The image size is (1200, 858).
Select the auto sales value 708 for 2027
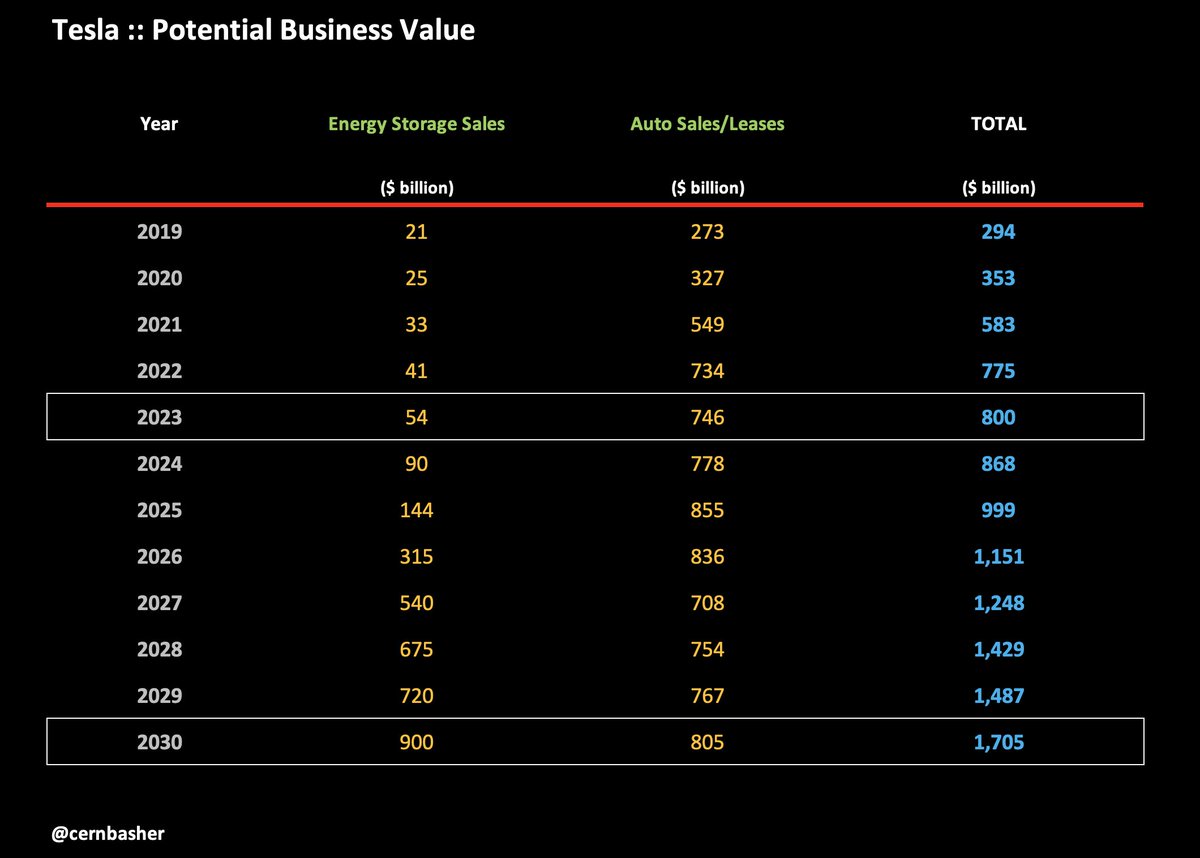point(707,603)
